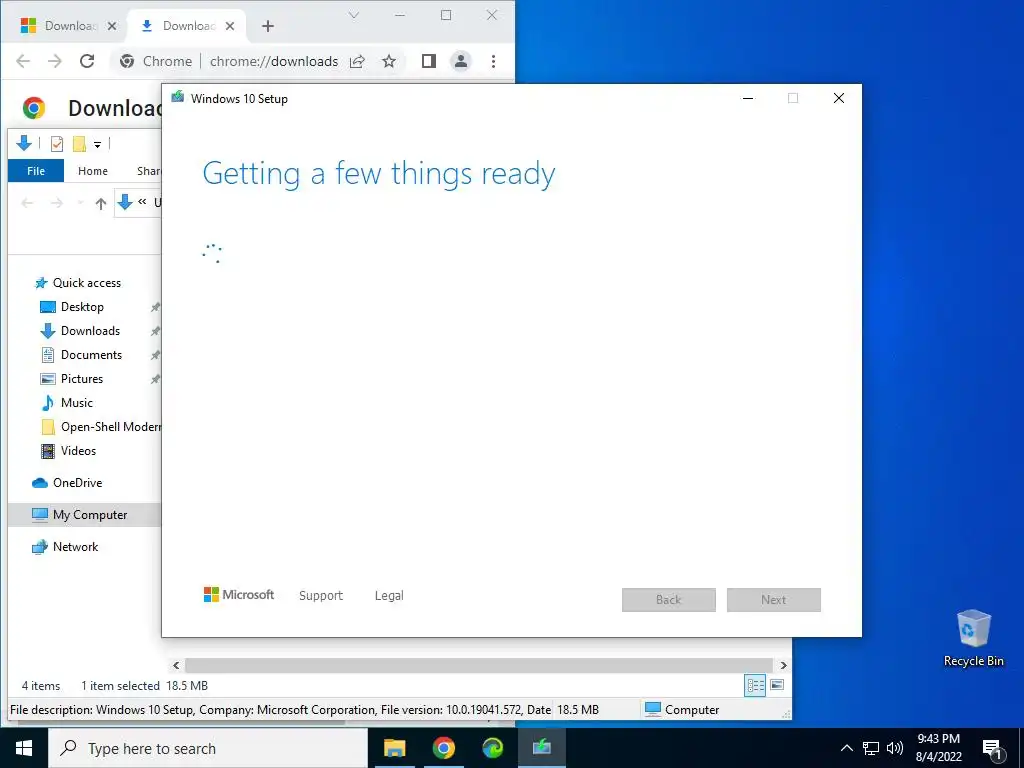
Task: Close the Windows 10 Setup window
Action: pyautogui.click(x=839, y=99)
